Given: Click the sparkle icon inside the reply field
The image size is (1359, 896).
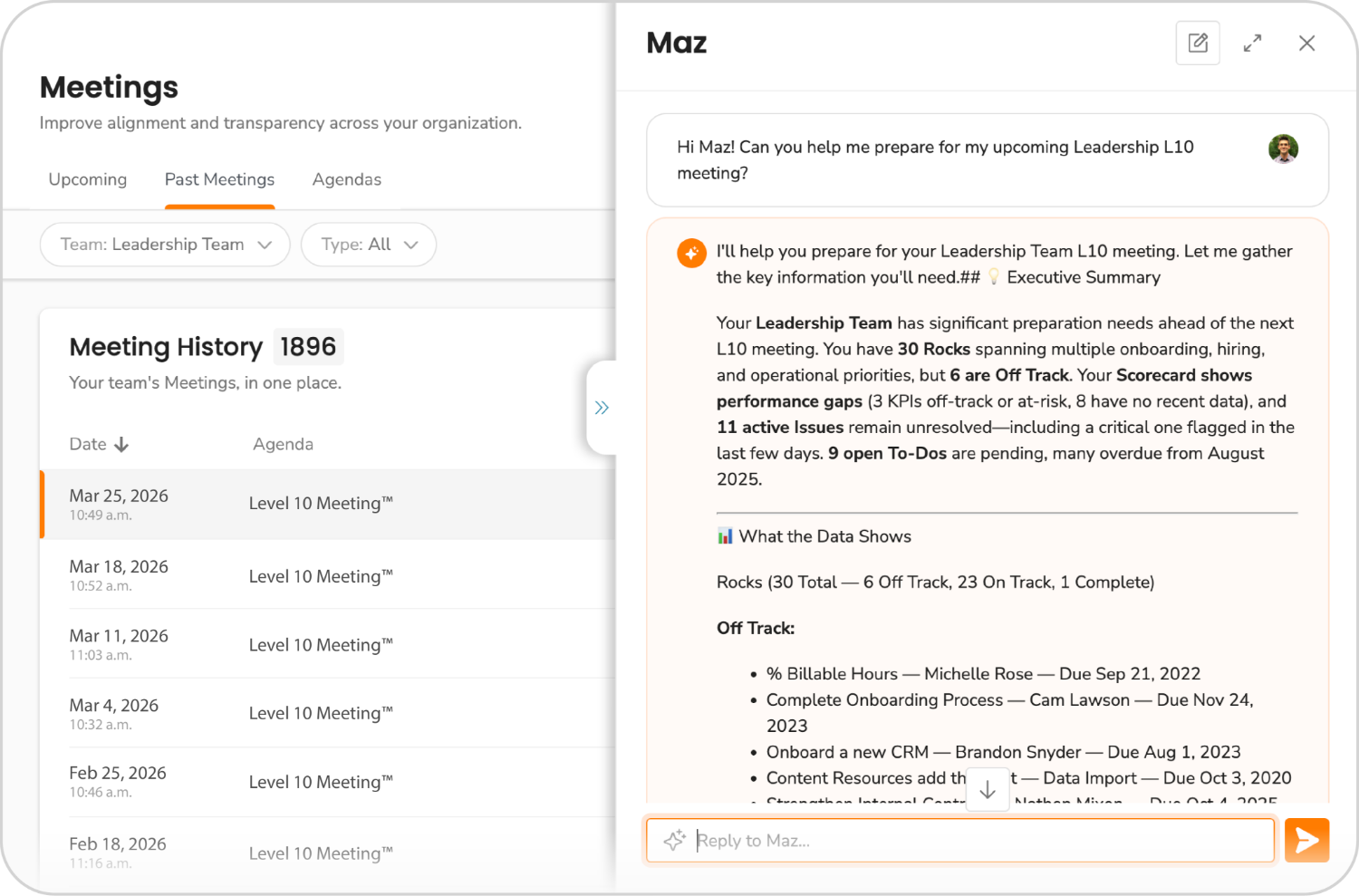Looking at the screenshot, I should click(673, 840).
